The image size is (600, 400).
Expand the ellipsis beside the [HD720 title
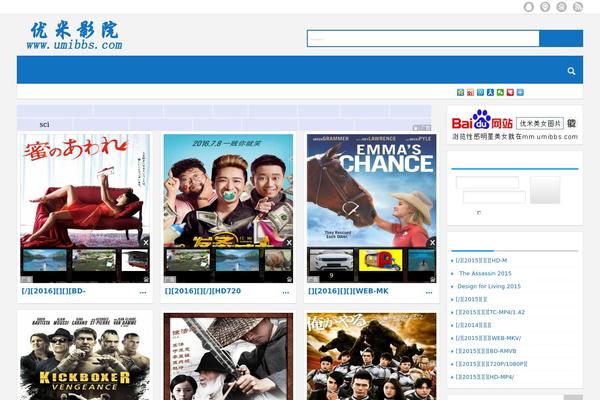286,292
